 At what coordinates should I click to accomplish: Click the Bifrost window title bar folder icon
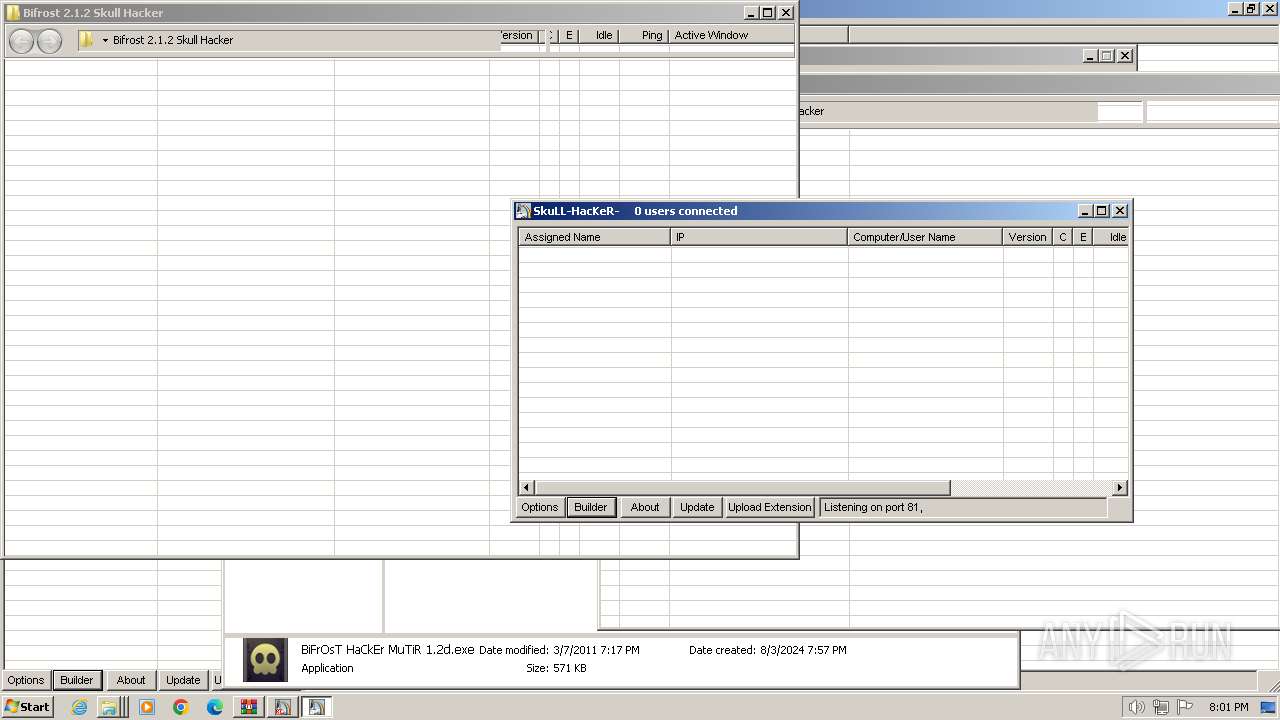click(13, 13)
